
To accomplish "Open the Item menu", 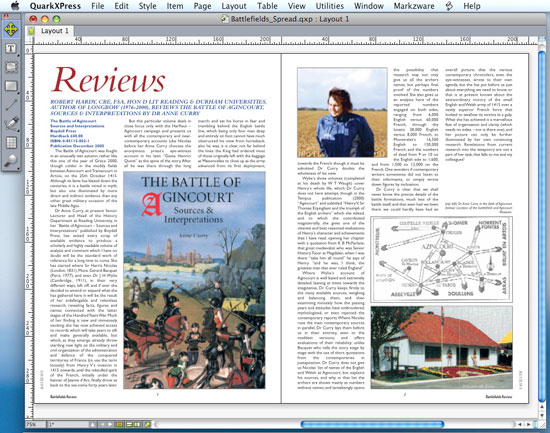I will [175, 6].
